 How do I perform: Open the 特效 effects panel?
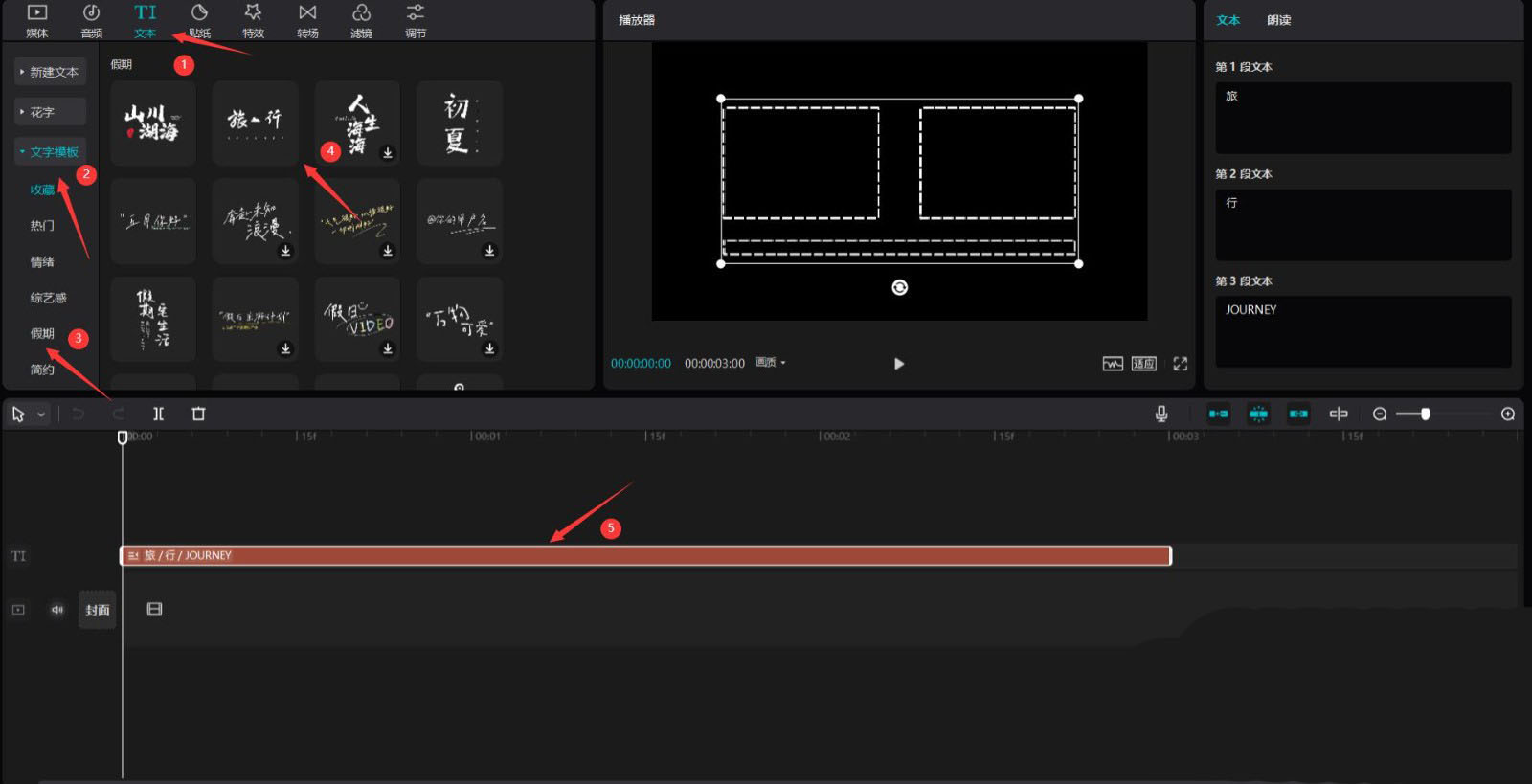pos(253,20)
